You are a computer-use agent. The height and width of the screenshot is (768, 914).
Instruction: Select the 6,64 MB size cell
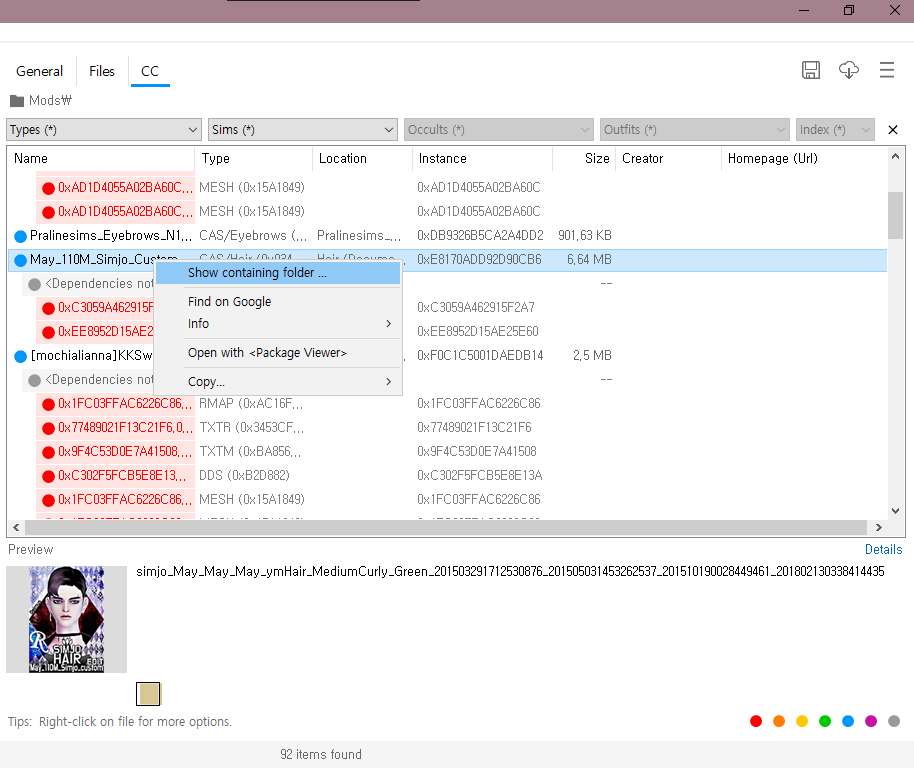pos(589,259)
